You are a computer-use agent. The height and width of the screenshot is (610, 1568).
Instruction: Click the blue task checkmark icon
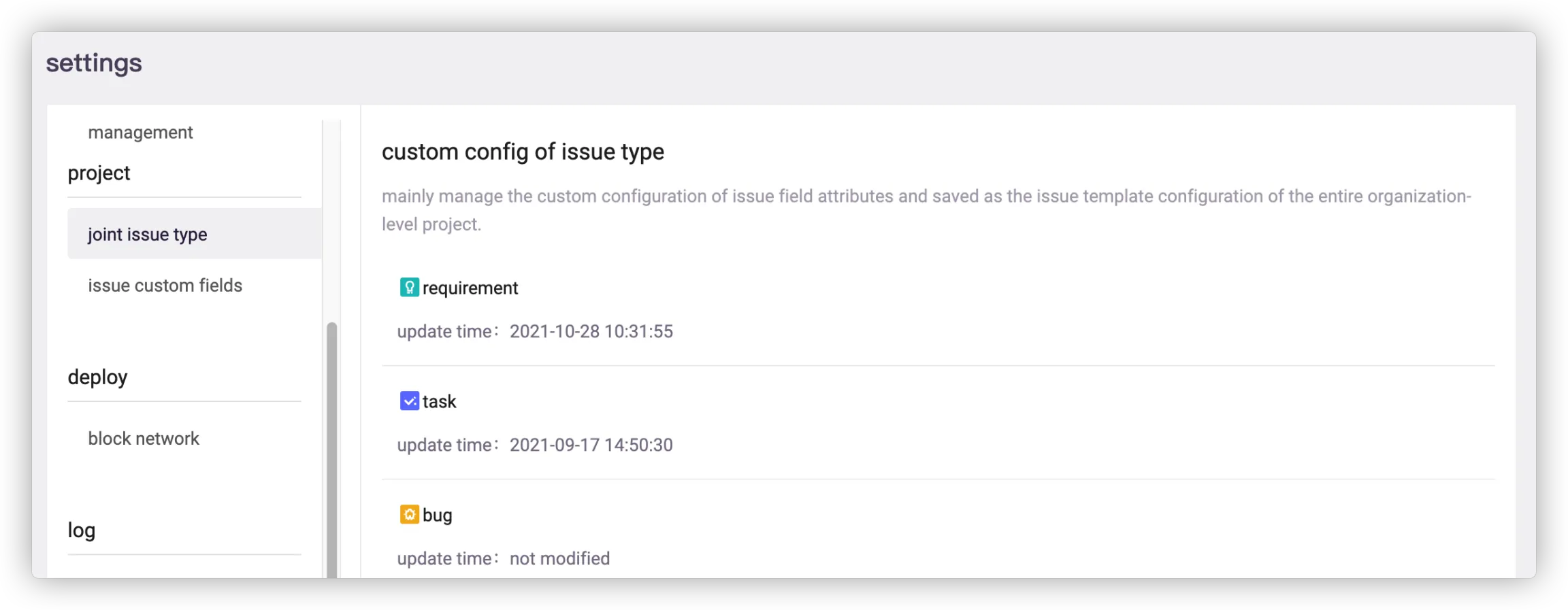[x=409, y=401]
